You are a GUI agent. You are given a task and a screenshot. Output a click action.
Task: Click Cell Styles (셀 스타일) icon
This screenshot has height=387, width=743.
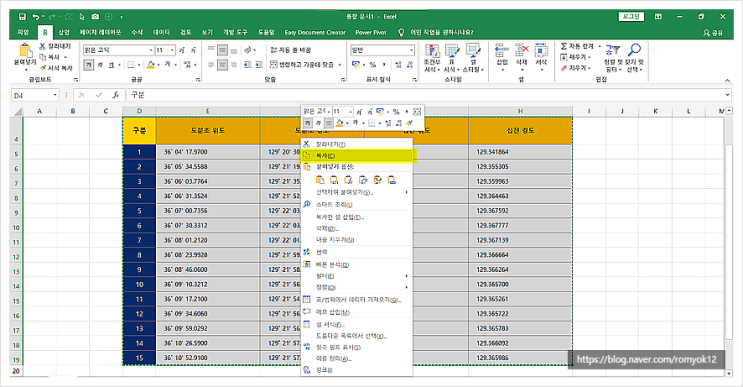[473, 51]
